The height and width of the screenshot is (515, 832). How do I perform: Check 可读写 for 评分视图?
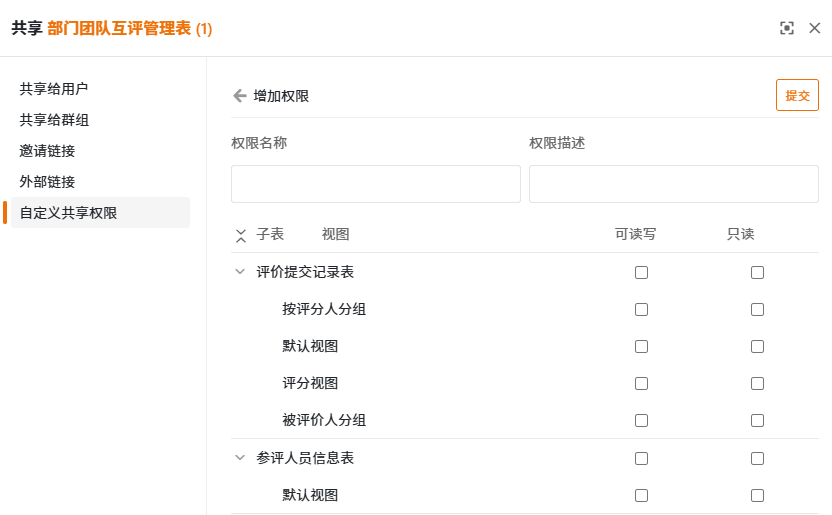click(x=641, y=383)
